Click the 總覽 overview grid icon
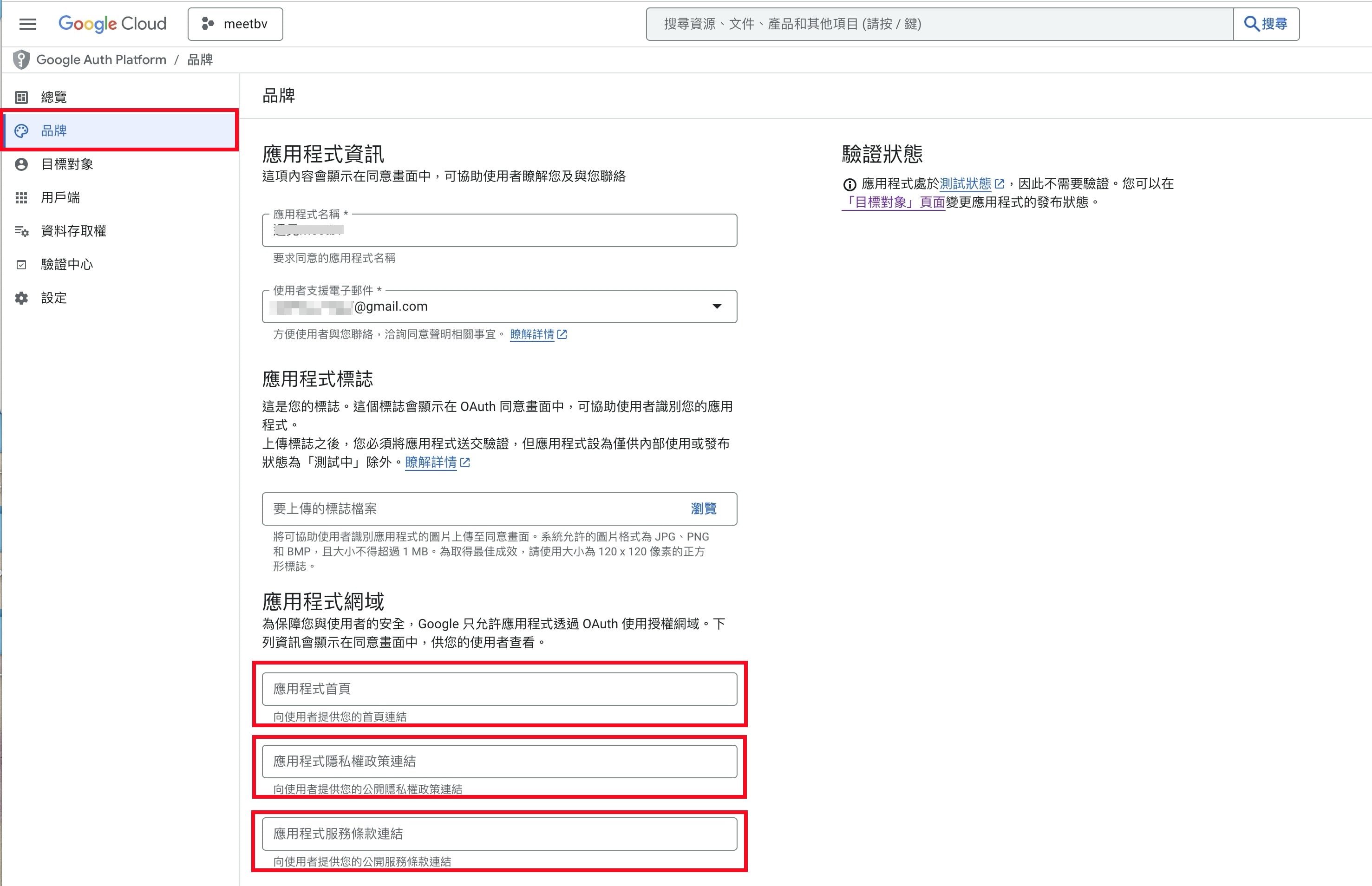Image resolution: width=1372 pixels, height=886 pixels. click(21, 97)
